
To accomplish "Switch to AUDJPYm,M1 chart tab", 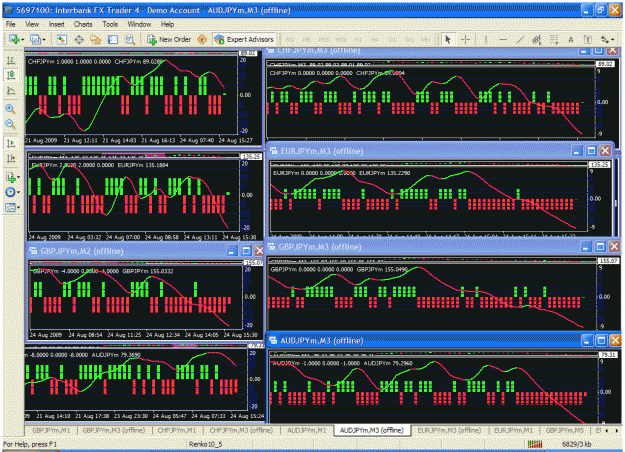I will pos(307,430).
